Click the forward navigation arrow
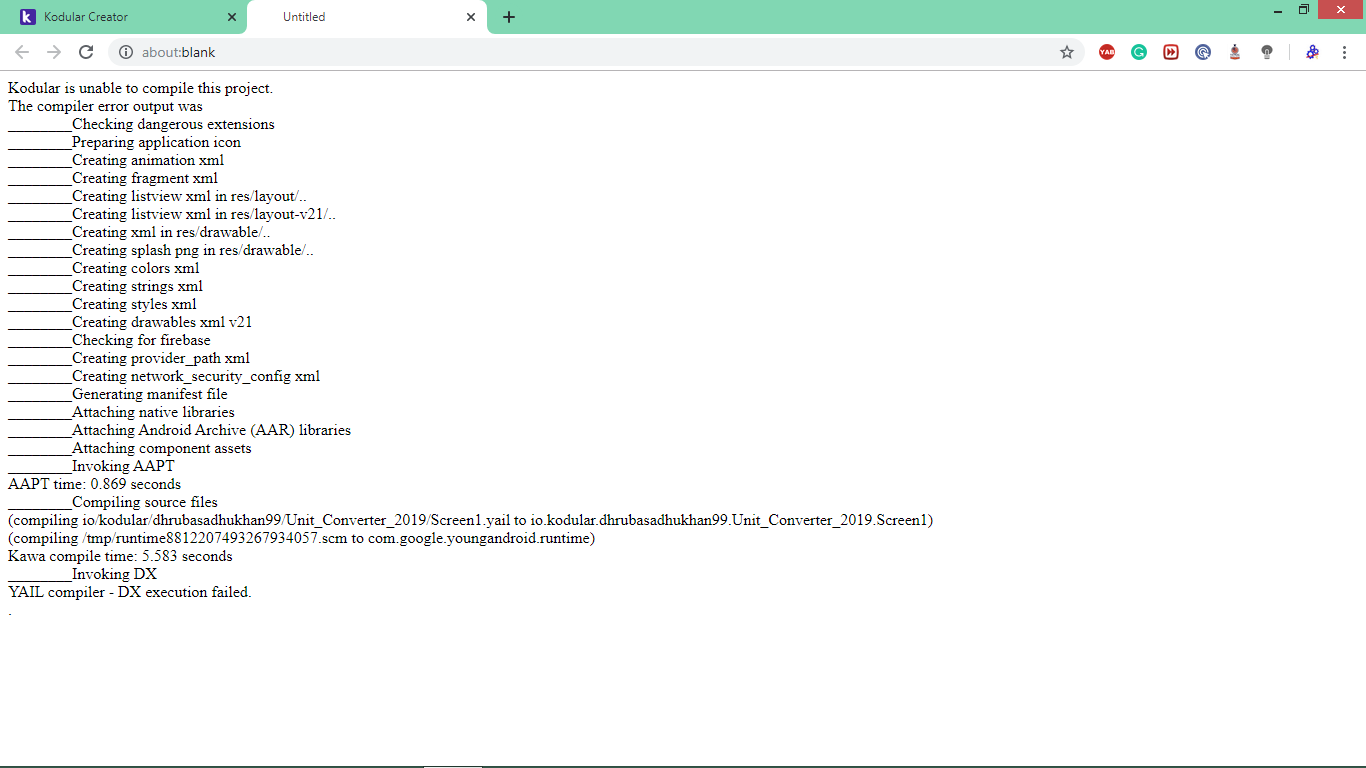This screenshot has width=1366, height=768. click(53, 52)
